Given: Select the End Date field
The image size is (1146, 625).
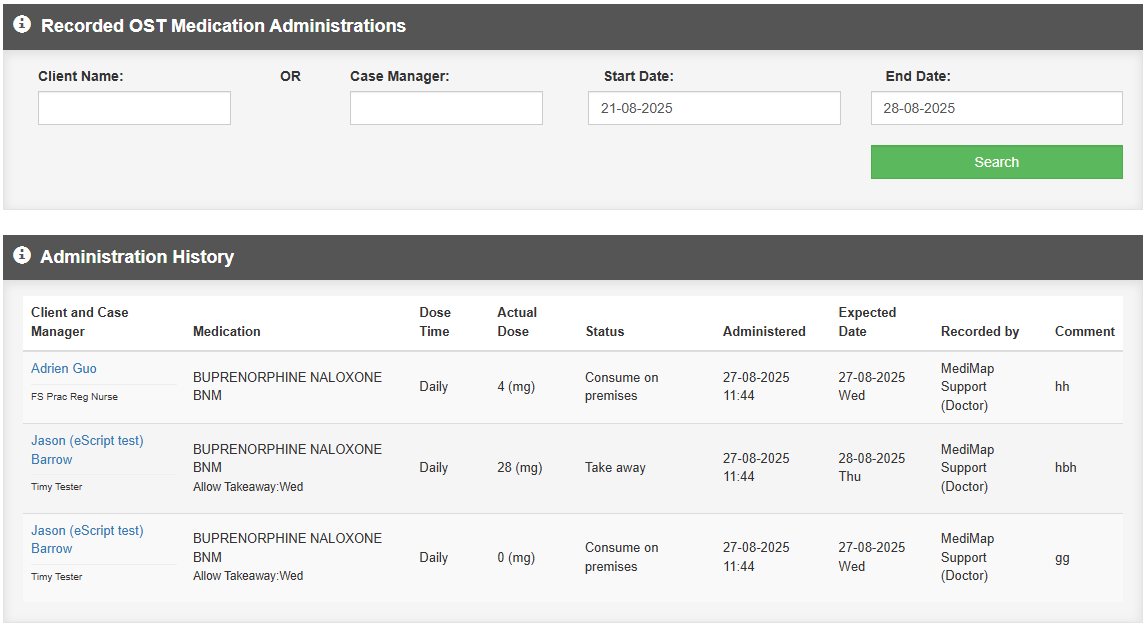Looking at the screenshot, I should (996, 108).
